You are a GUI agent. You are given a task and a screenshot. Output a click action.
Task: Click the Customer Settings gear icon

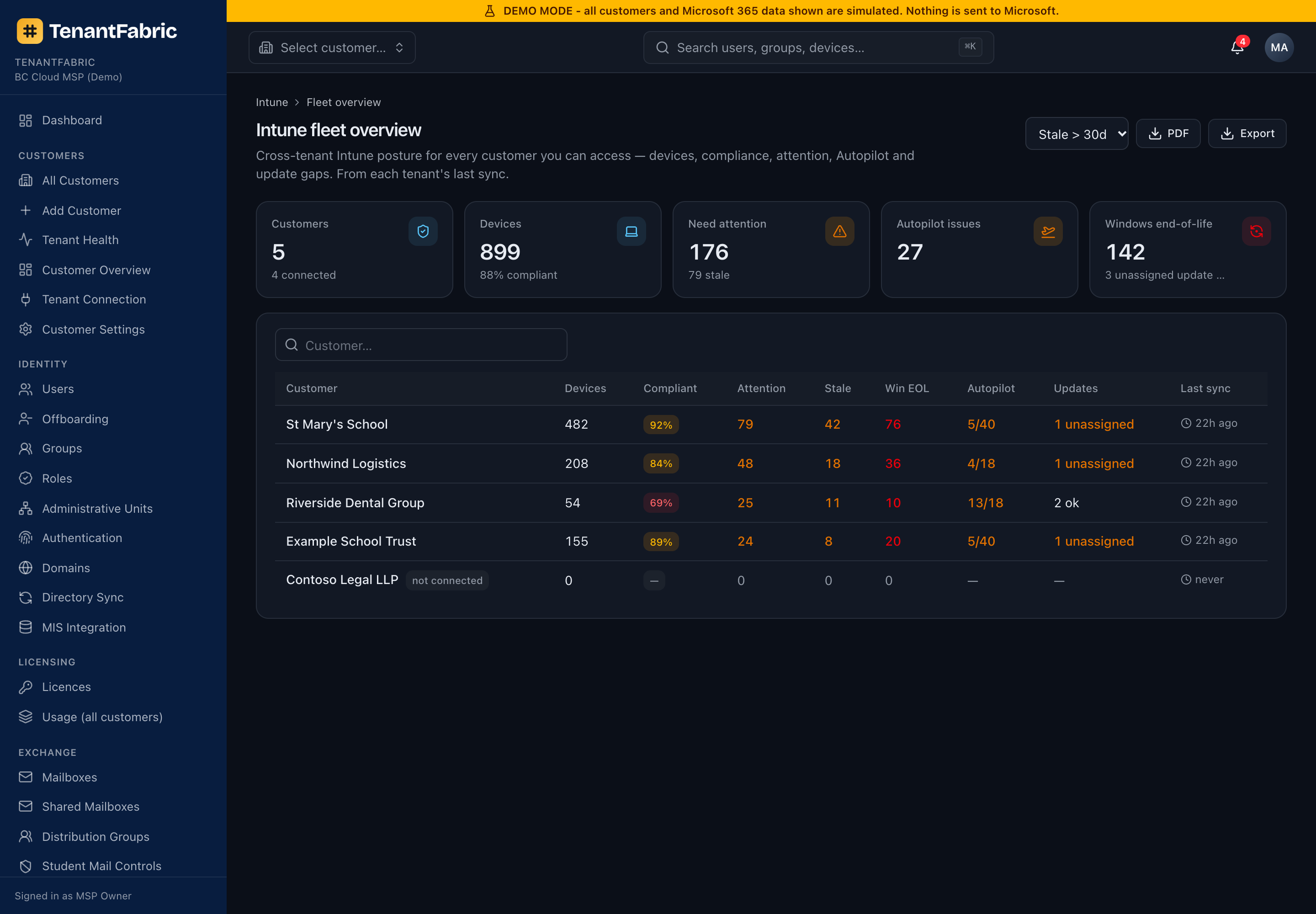point(26,329)
